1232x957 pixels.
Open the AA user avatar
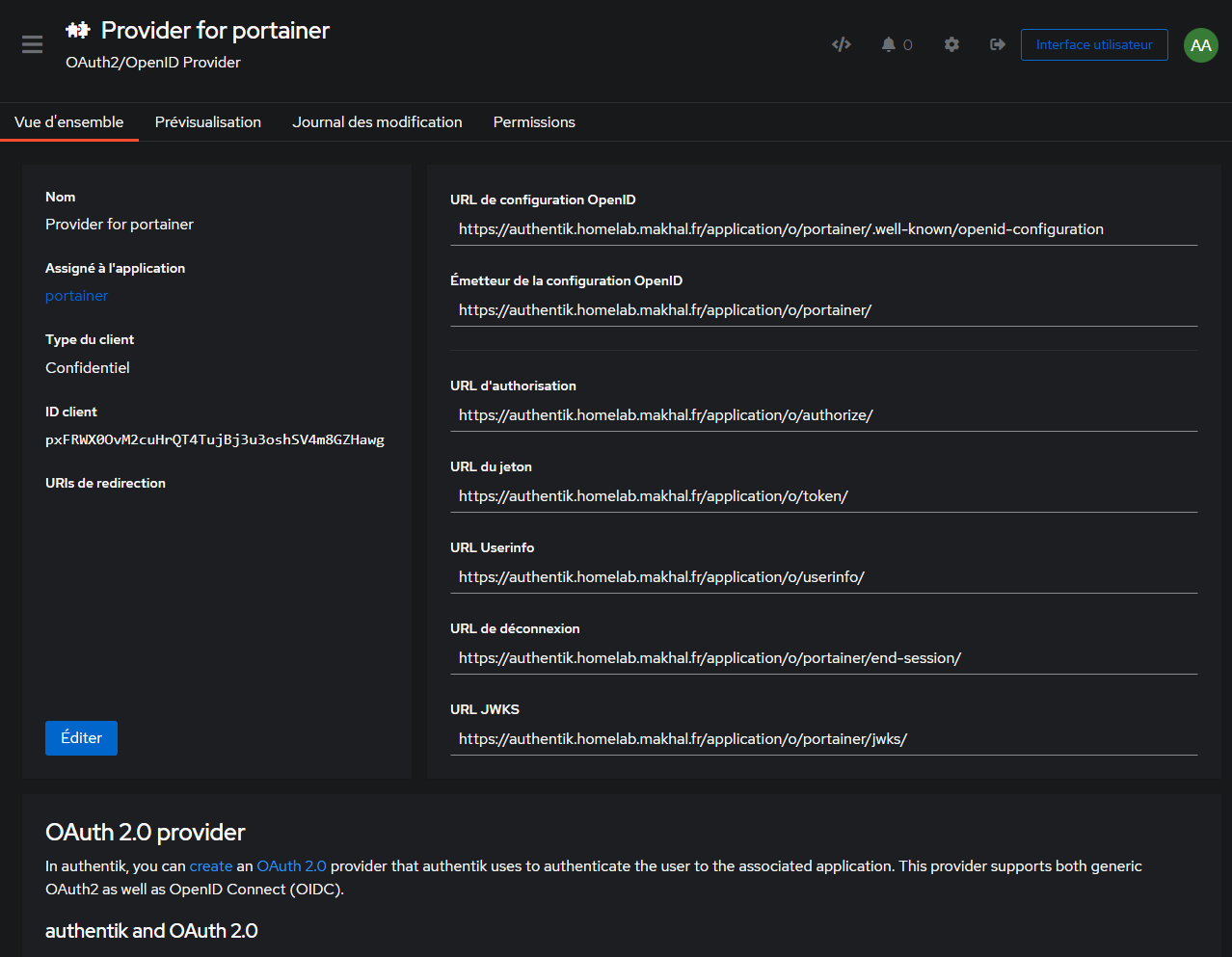1201,45
